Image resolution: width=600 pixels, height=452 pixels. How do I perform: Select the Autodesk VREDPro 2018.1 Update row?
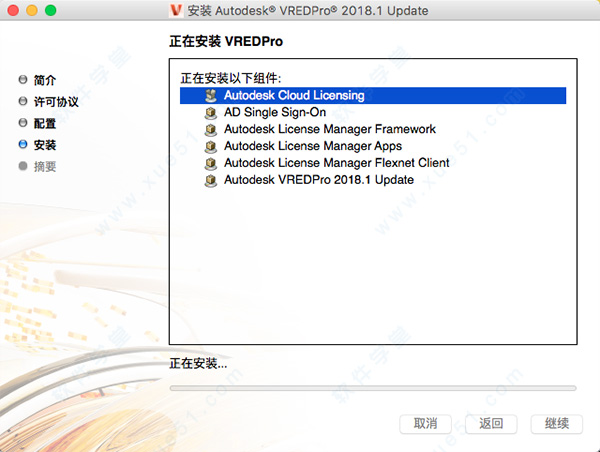point(373,180)
